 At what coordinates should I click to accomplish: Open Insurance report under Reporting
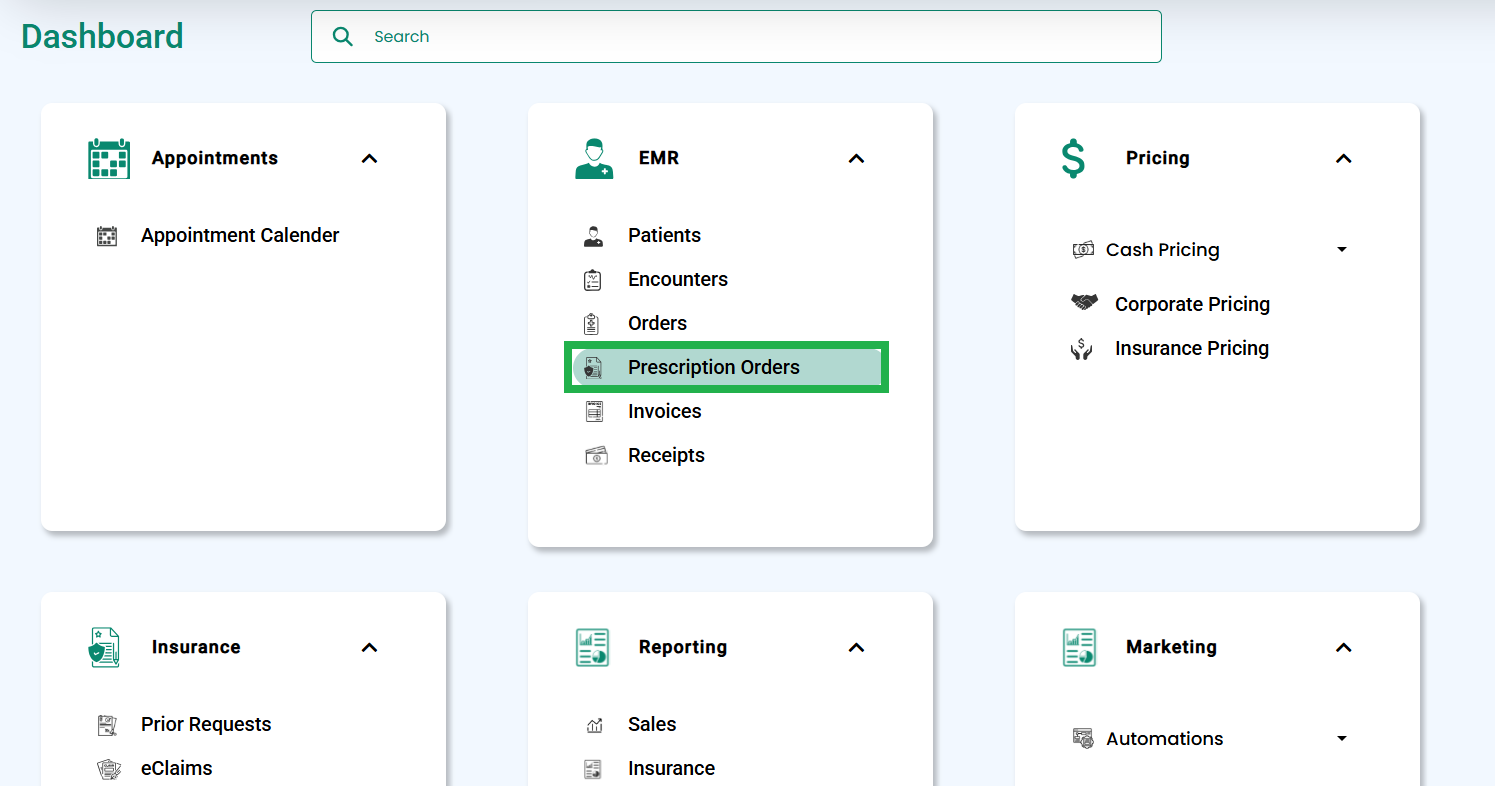tap(671, 769)
